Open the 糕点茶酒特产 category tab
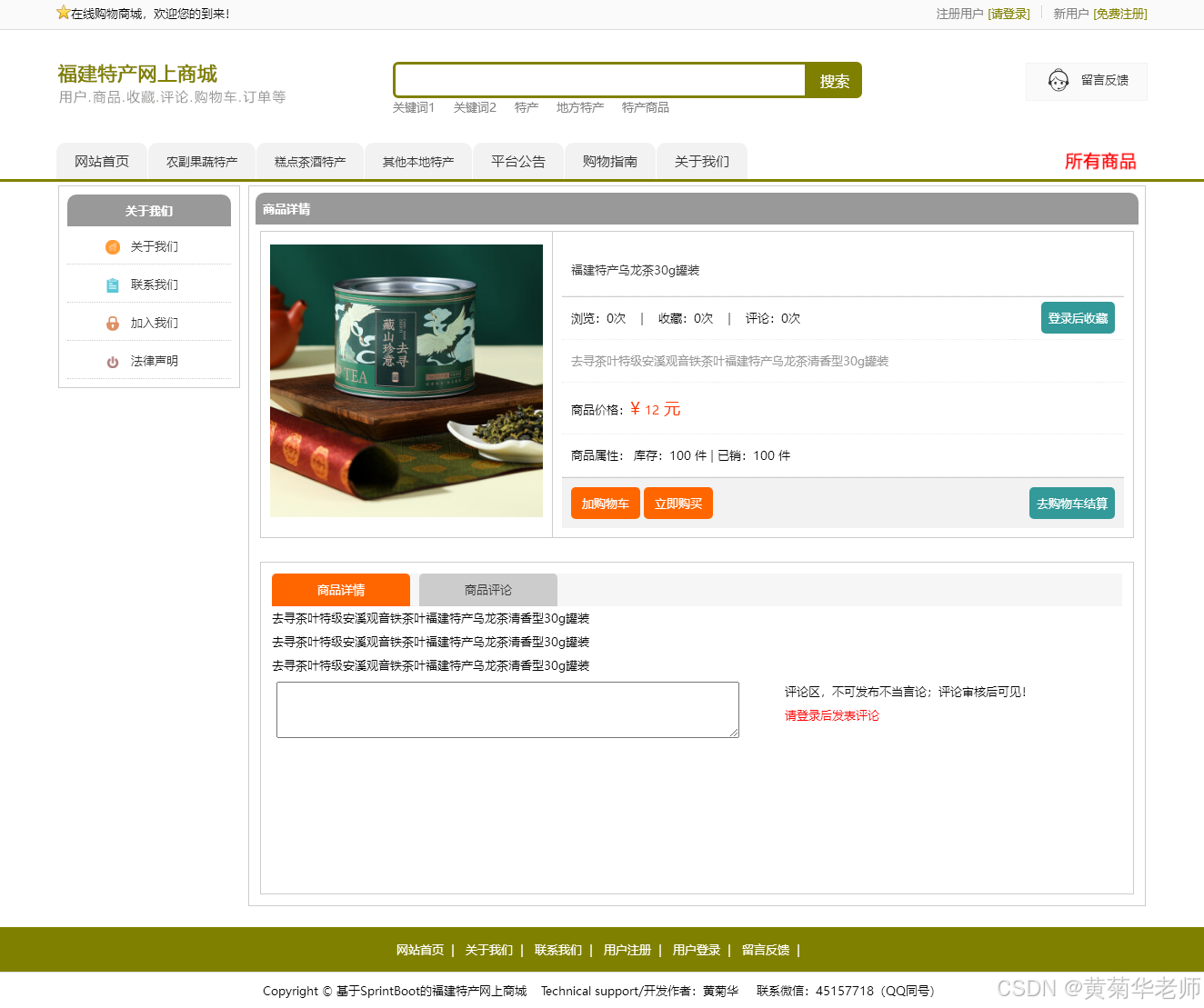 (310, 161)
